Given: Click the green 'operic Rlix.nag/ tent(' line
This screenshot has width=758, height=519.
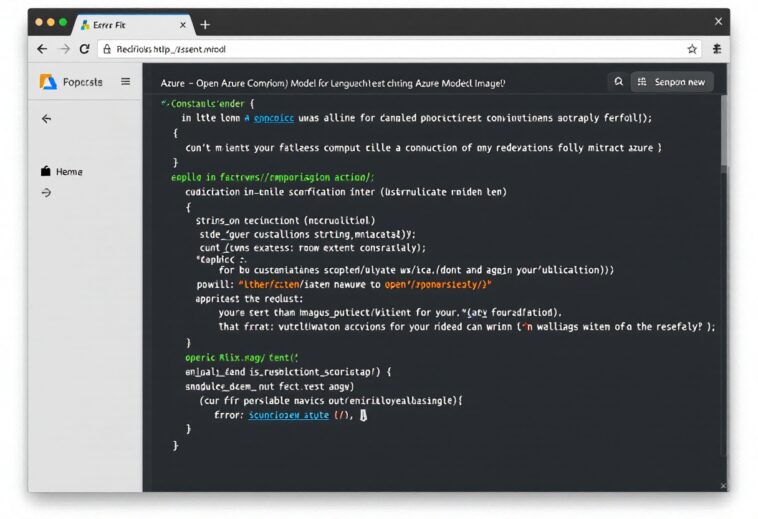Looking at the screenshot, I should [241, 358].
